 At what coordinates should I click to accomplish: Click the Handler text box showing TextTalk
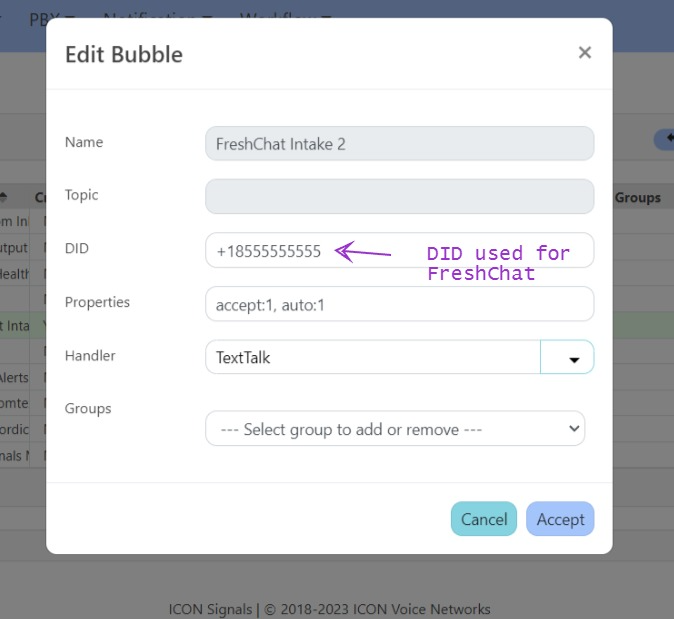(372, 357)
